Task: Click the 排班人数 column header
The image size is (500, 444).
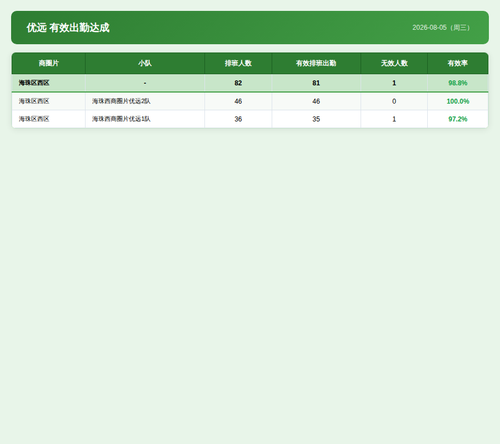Action: tap(238, 63)
